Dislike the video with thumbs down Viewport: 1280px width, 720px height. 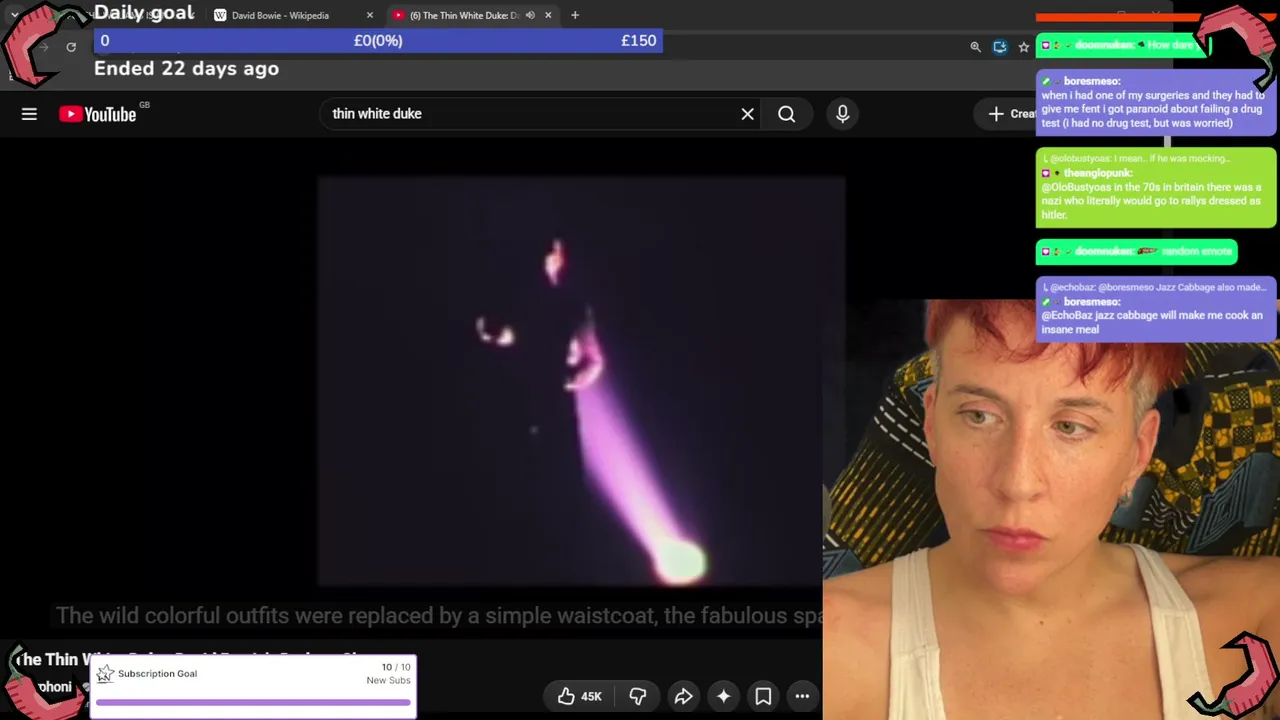point(637,696)
